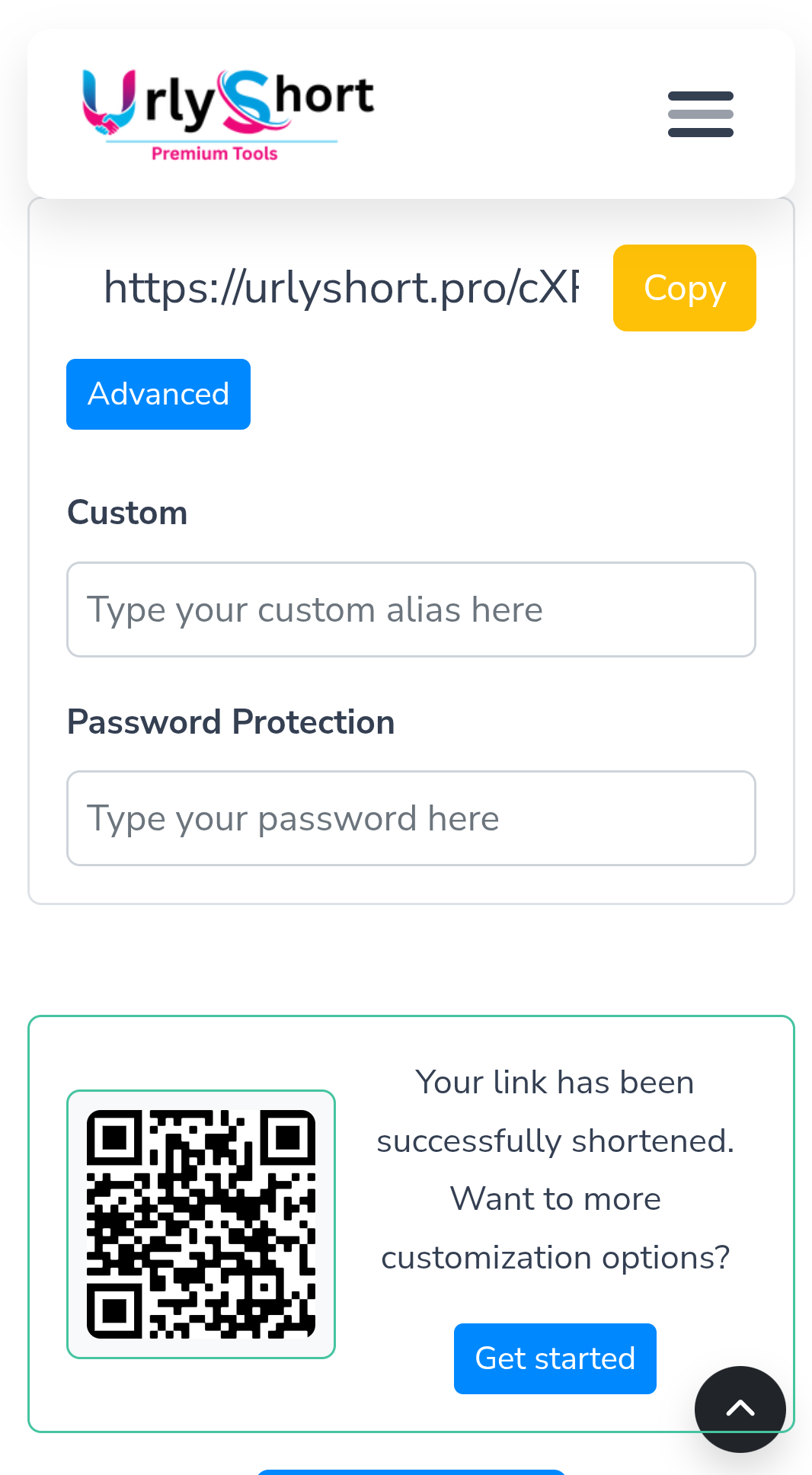Click the "customization options?" text line
812x1475 pixels.
click(555, 1258)
